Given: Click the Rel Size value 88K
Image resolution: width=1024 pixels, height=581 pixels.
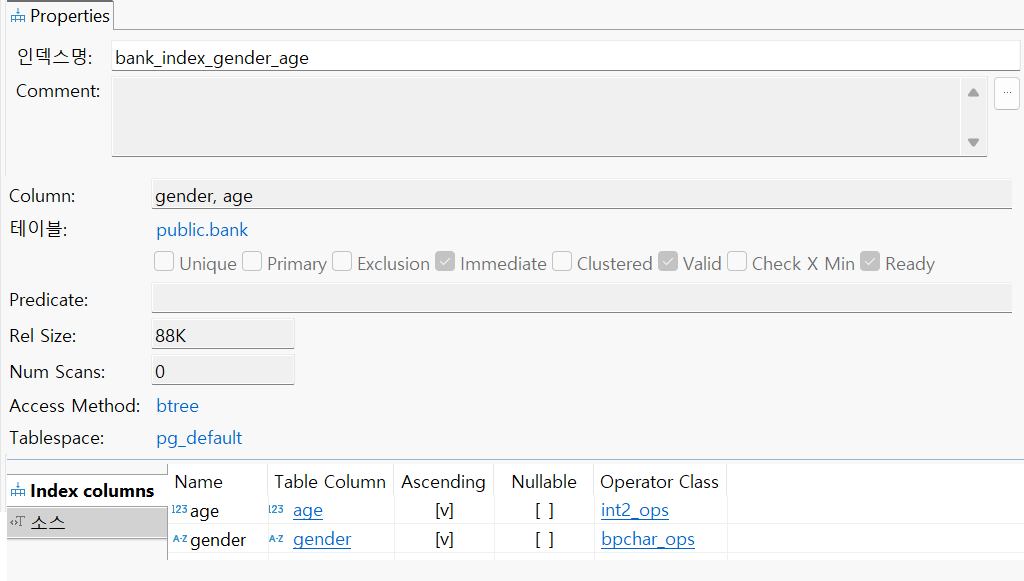Looking at the screenshot, I should [x=223, y=335].
